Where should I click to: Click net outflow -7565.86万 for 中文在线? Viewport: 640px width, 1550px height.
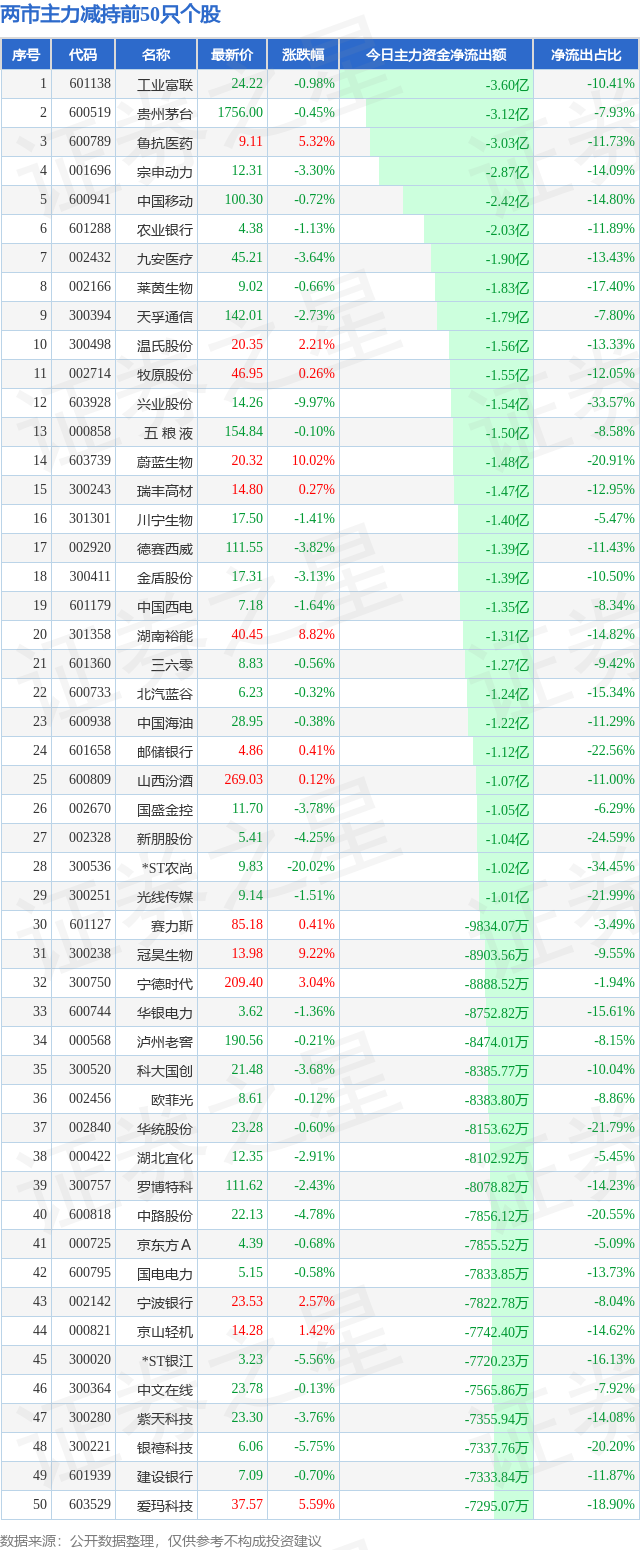click(497, 1390)
